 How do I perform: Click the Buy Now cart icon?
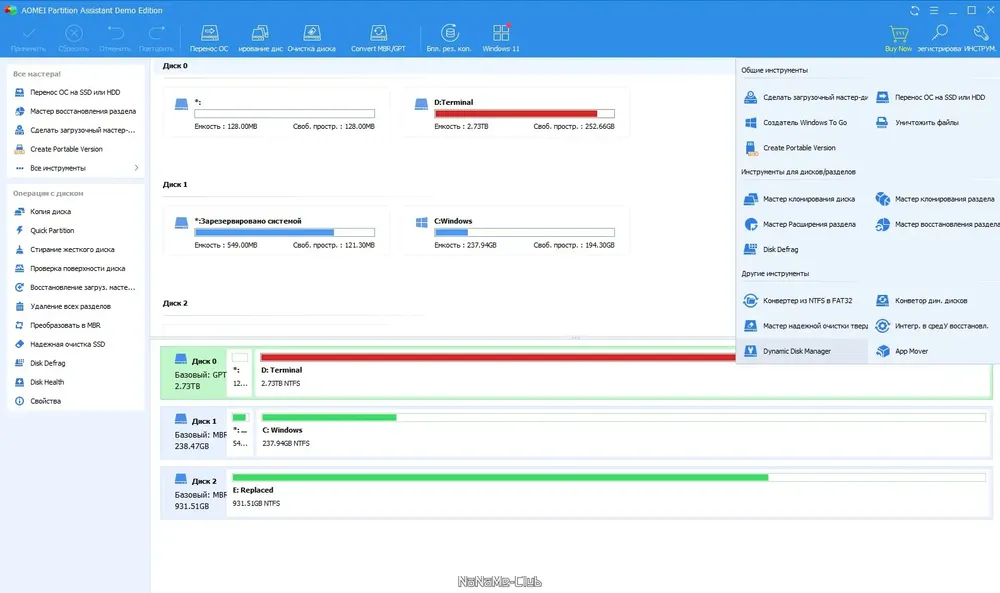coord(898,38)
